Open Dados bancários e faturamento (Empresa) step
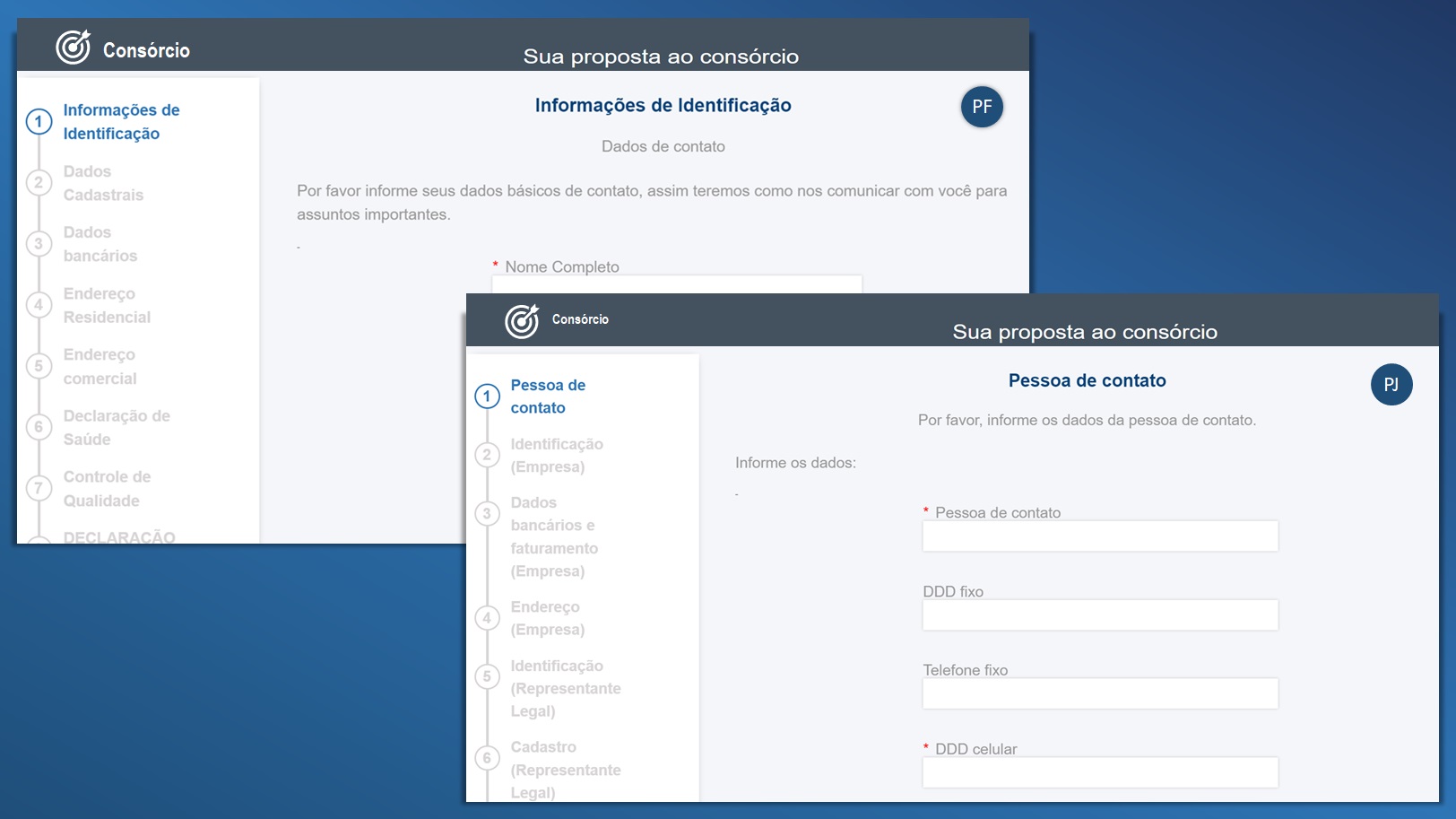The height and width of the screenshot is (819, 1456). pos(553,536)
